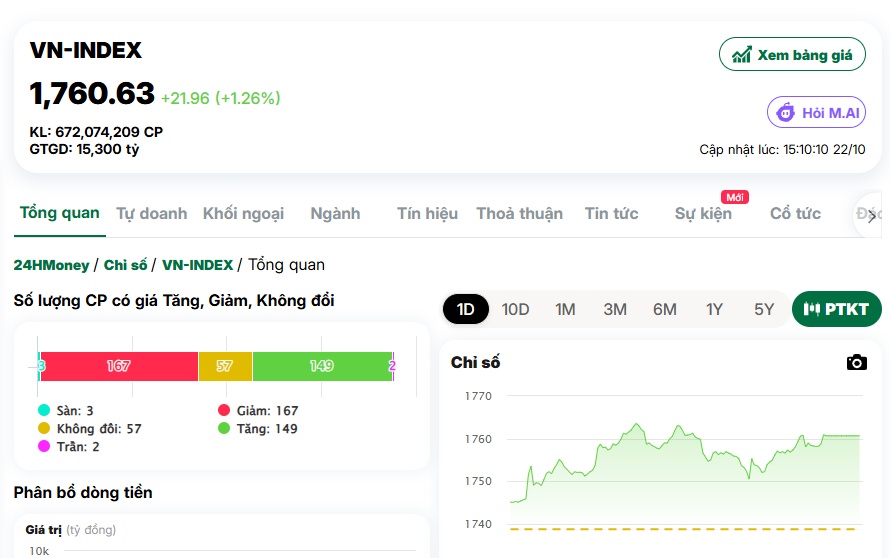Select the 3M chart timeframe
890x558 pixels.
click(x=615, y=309)
